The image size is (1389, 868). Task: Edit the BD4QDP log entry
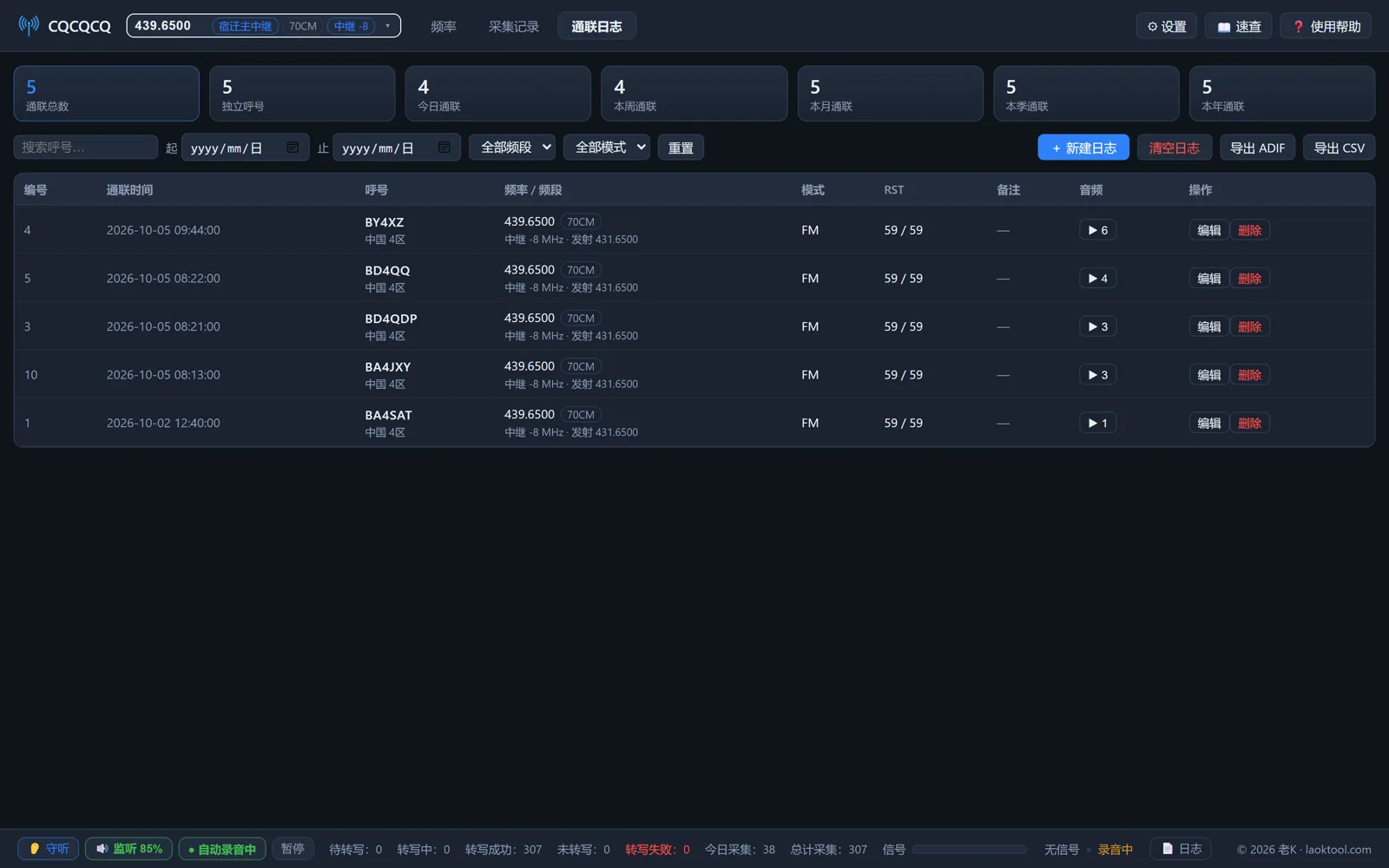pyautogui.click(x=1208, y=326)
